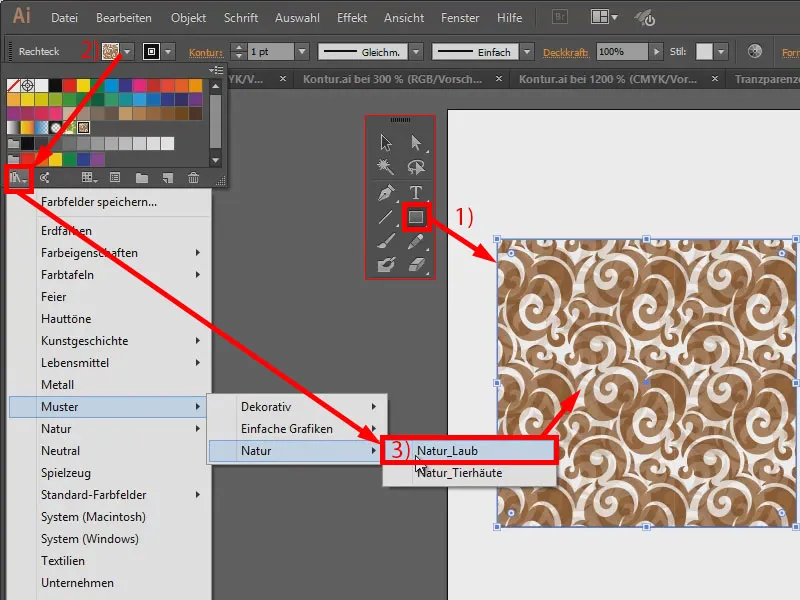Open the Objekt menu
Image resolution: width=800 pixels, height=600 pixels.
click(188, 18)
